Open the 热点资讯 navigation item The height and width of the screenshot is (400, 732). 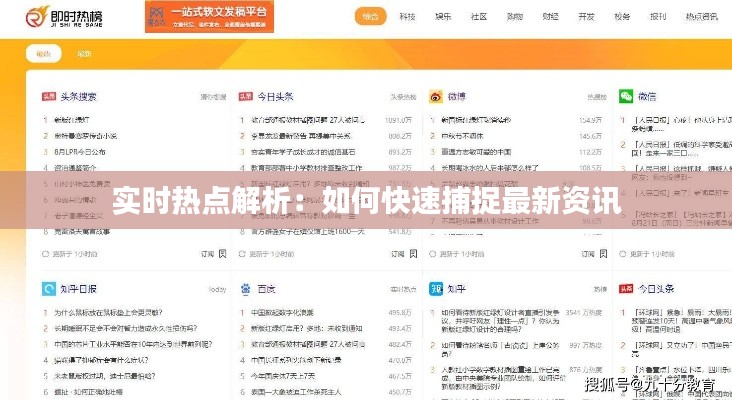coord(701,16)
